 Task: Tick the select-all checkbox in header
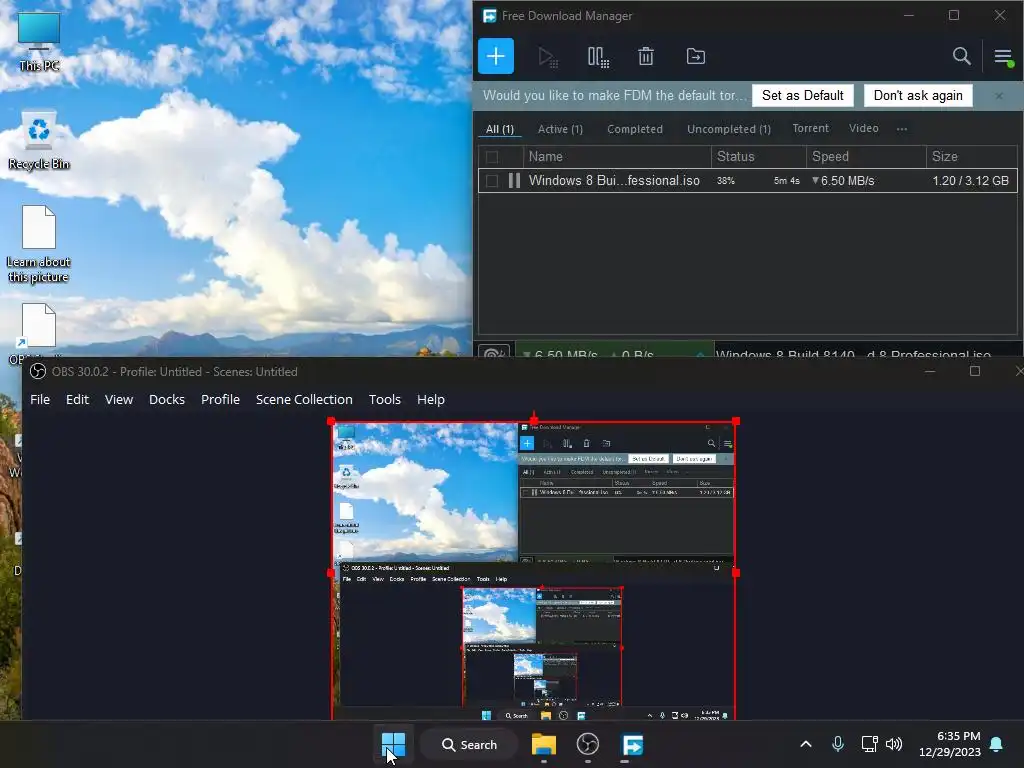pyautogui.click(x=492, y=157)
